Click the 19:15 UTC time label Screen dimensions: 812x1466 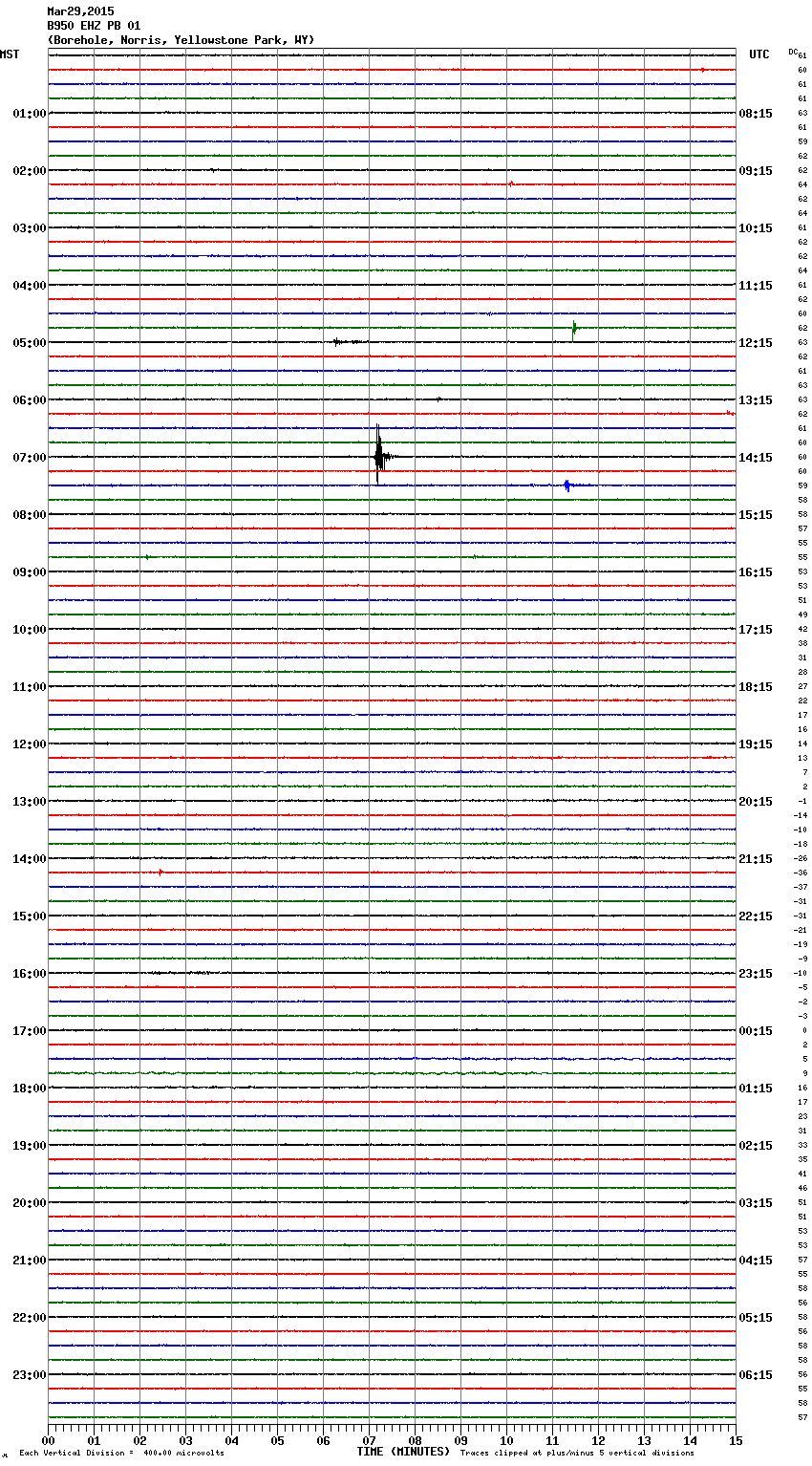[x=756, y=744]
